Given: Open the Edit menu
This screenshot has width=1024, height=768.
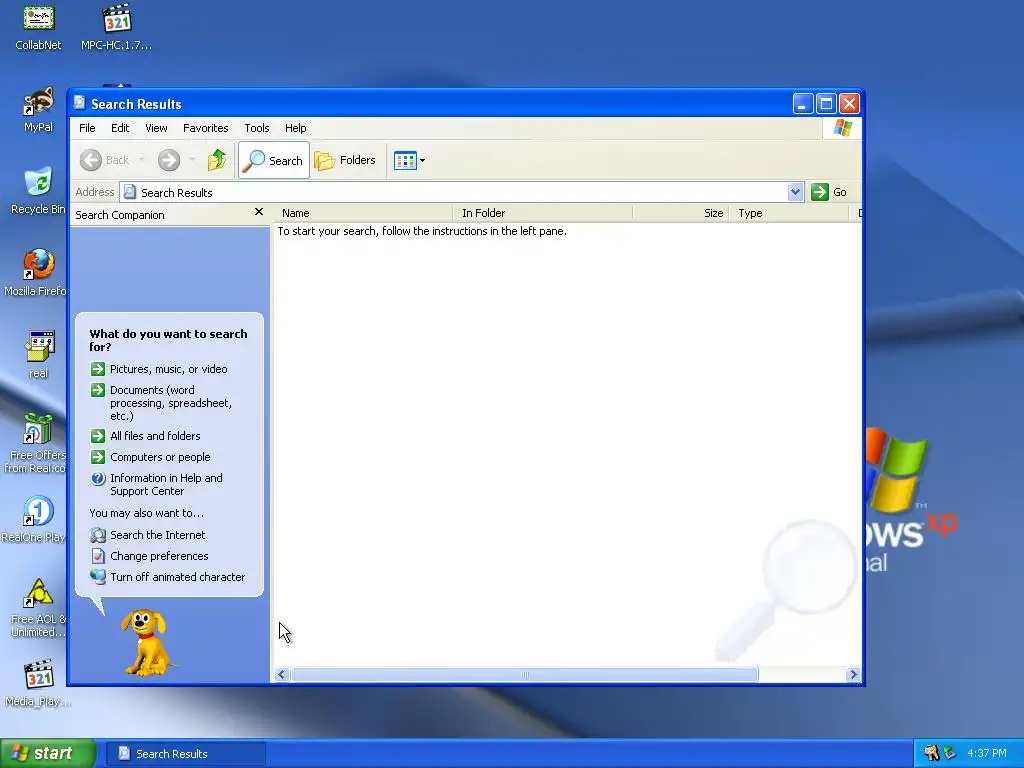Looking at the screenshot, I should (120, 128).
